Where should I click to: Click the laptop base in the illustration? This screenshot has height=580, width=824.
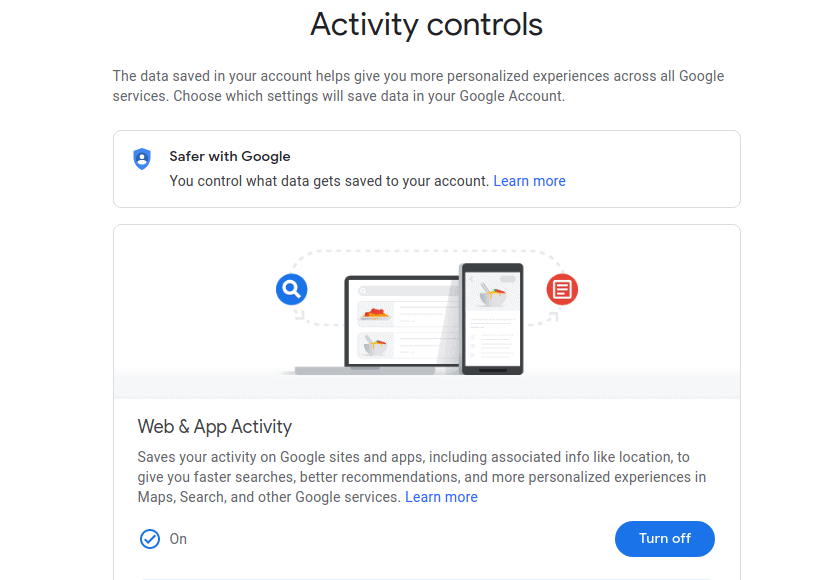tap(365, 370)
